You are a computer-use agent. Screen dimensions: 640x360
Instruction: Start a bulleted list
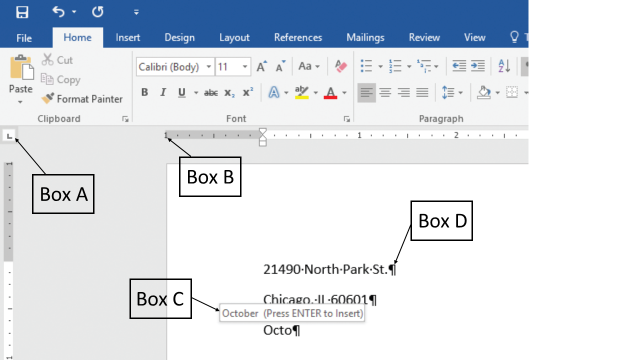coord(367,66)
